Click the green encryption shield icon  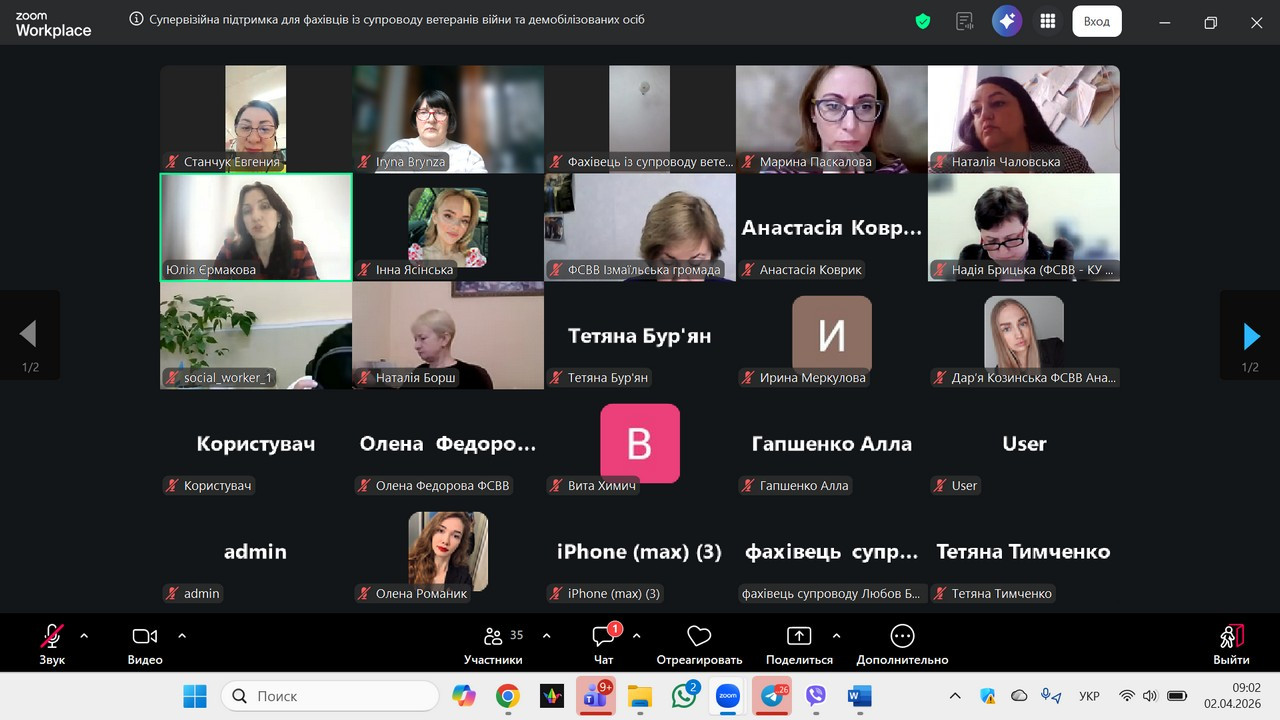923,21
